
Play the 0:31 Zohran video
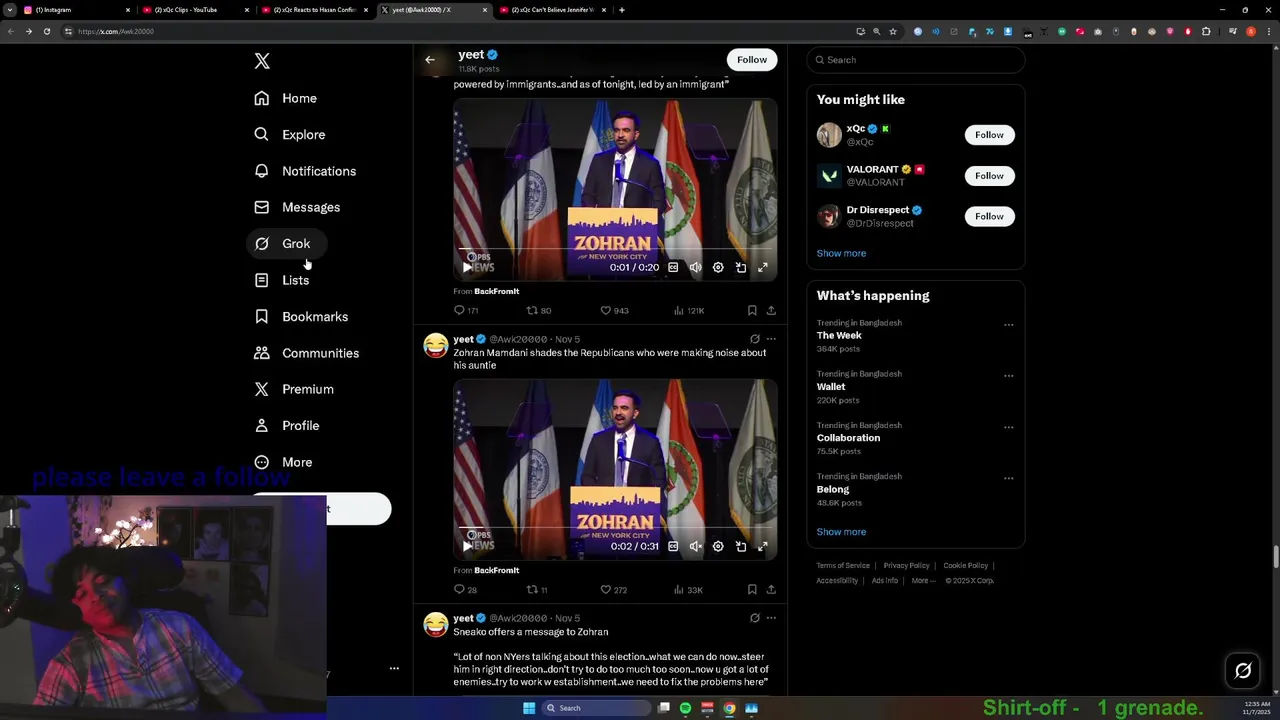tap(467, 546)
